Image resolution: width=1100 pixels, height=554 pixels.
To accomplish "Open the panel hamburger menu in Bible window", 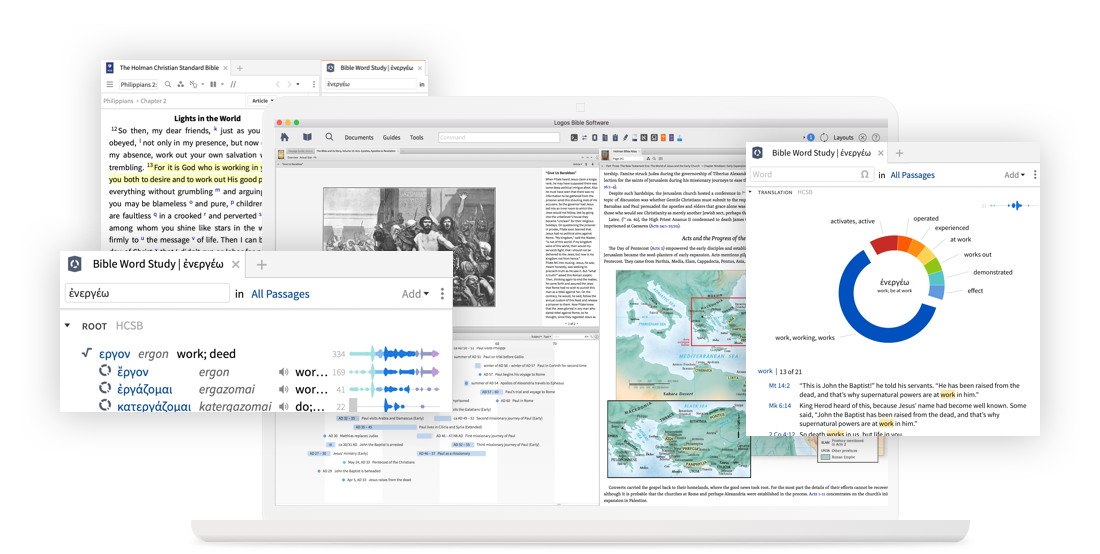I will (x=109, y=84).
